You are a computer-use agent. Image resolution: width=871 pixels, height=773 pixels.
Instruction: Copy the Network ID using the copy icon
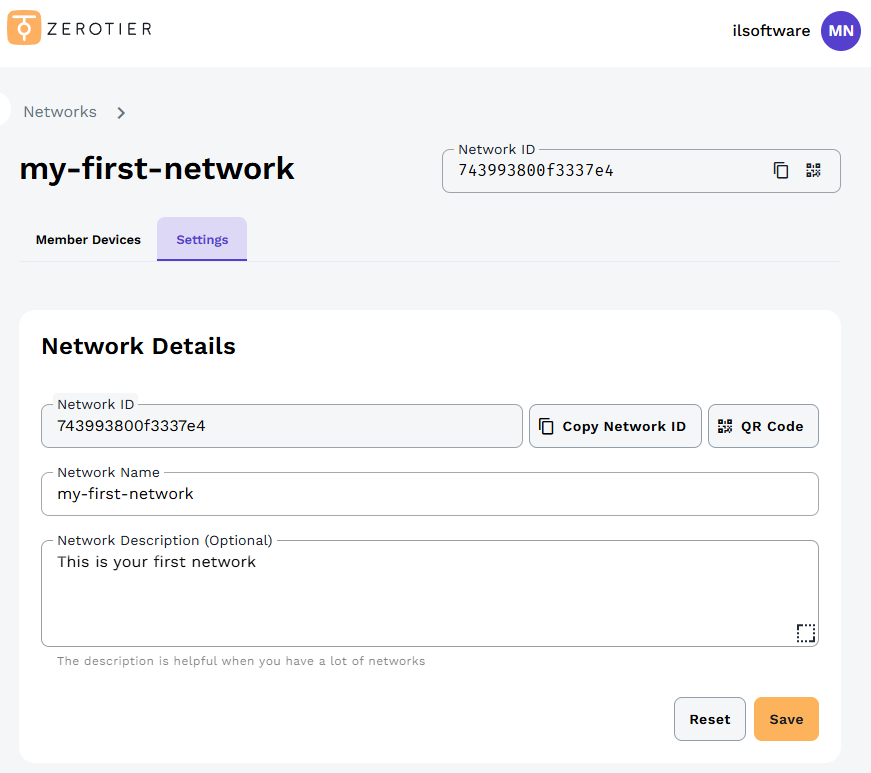tap(781, 170)
